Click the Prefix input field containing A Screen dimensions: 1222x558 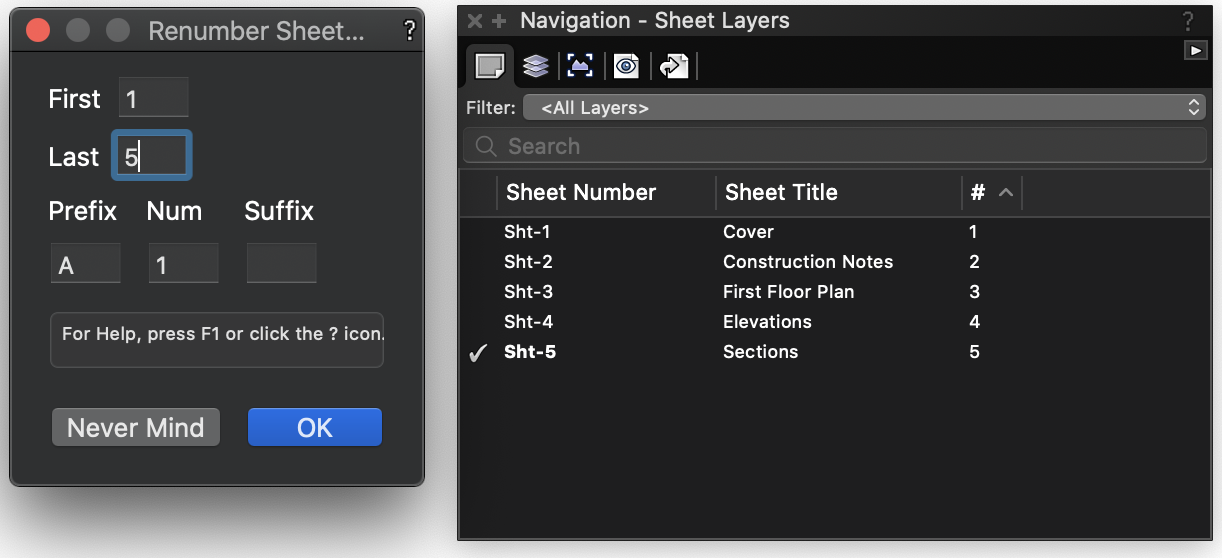click(x=85, y=264)
